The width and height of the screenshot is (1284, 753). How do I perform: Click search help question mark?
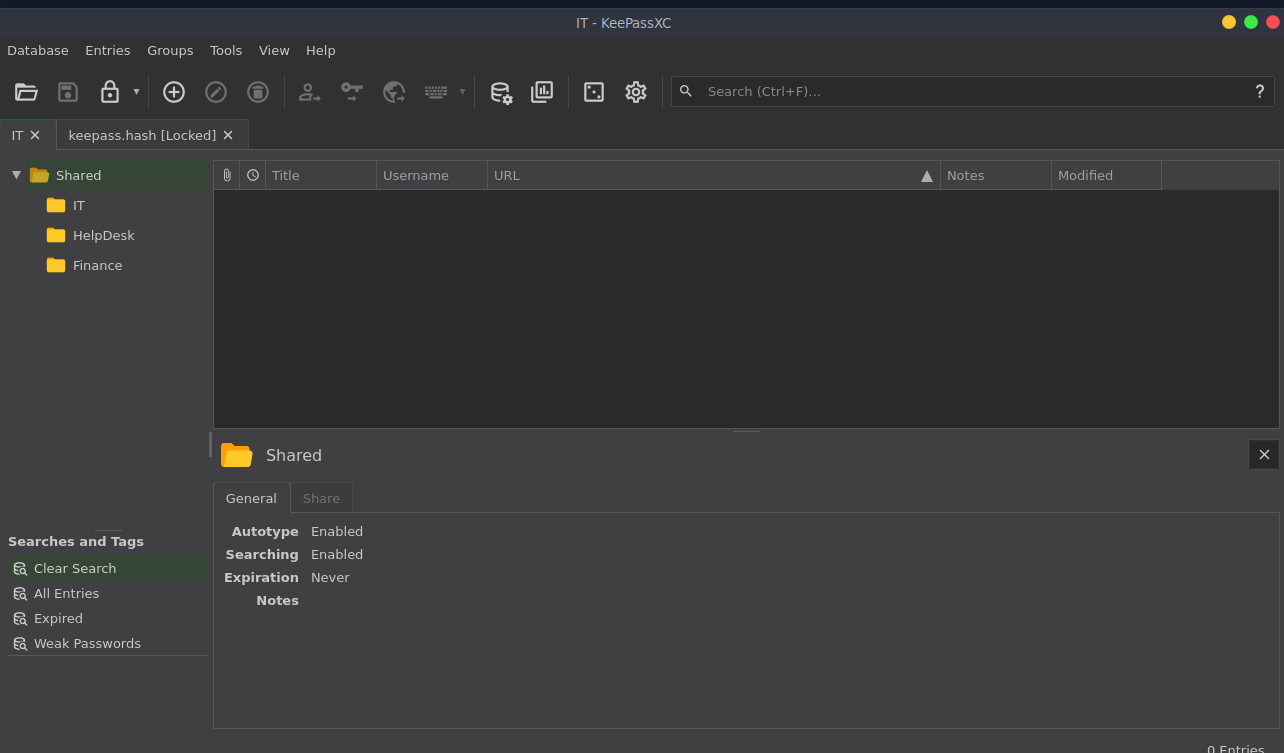click(x=1260, y=91)
